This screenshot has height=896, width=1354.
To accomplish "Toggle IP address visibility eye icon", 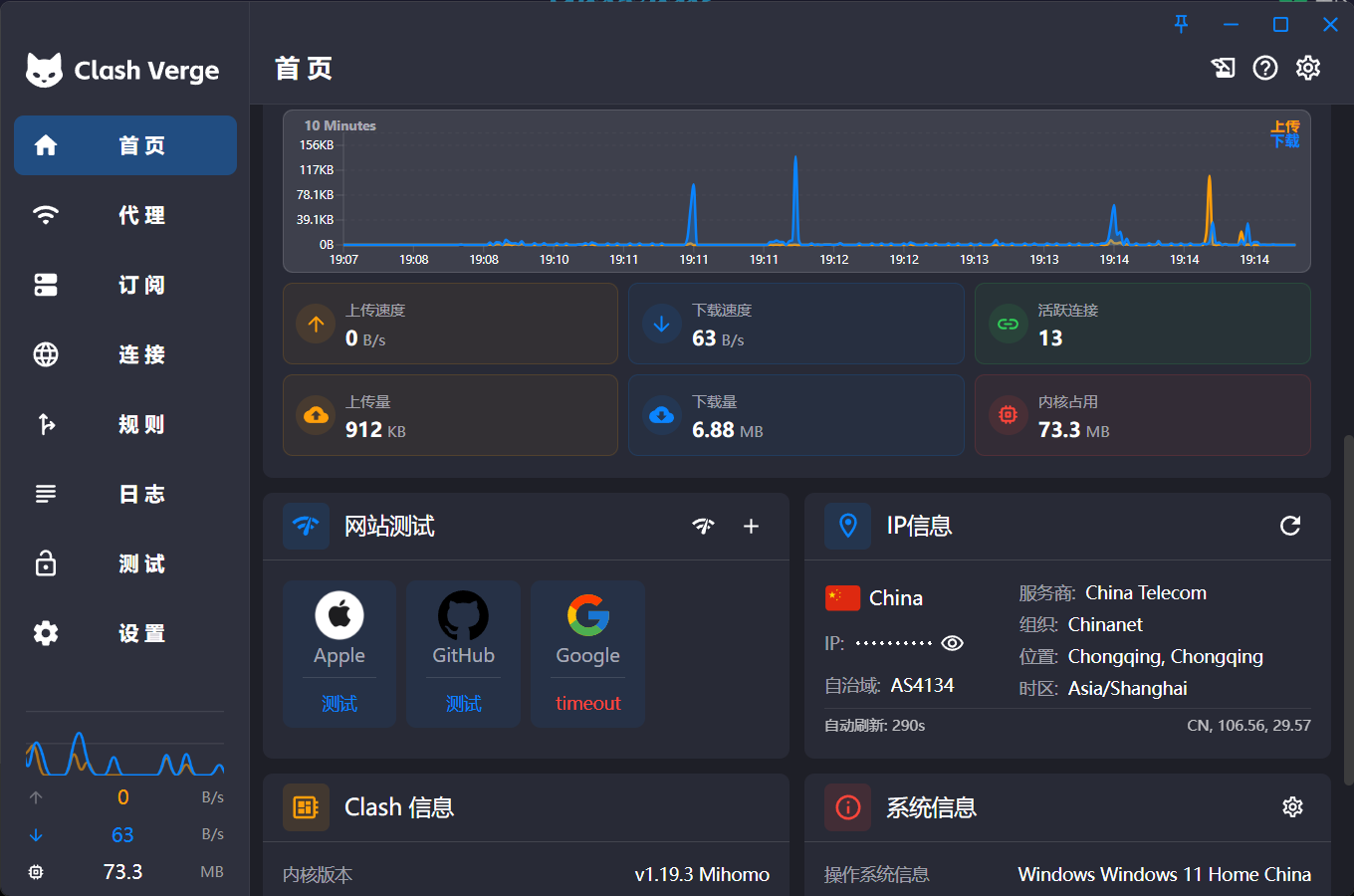I will (x=952, y=643).
